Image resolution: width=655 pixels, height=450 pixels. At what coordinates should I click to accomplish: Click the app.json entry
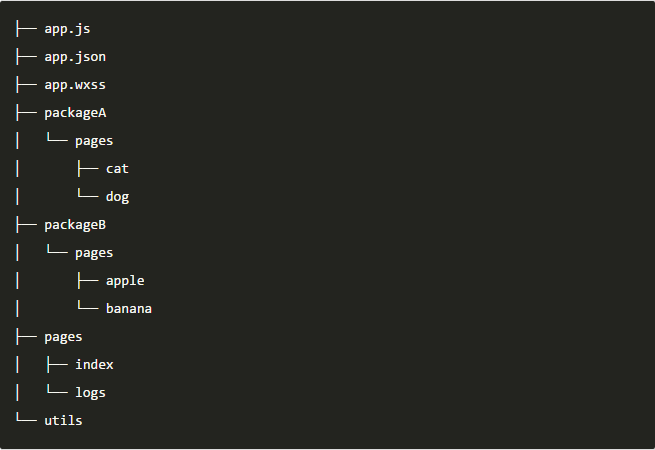(x=75, y=57)
